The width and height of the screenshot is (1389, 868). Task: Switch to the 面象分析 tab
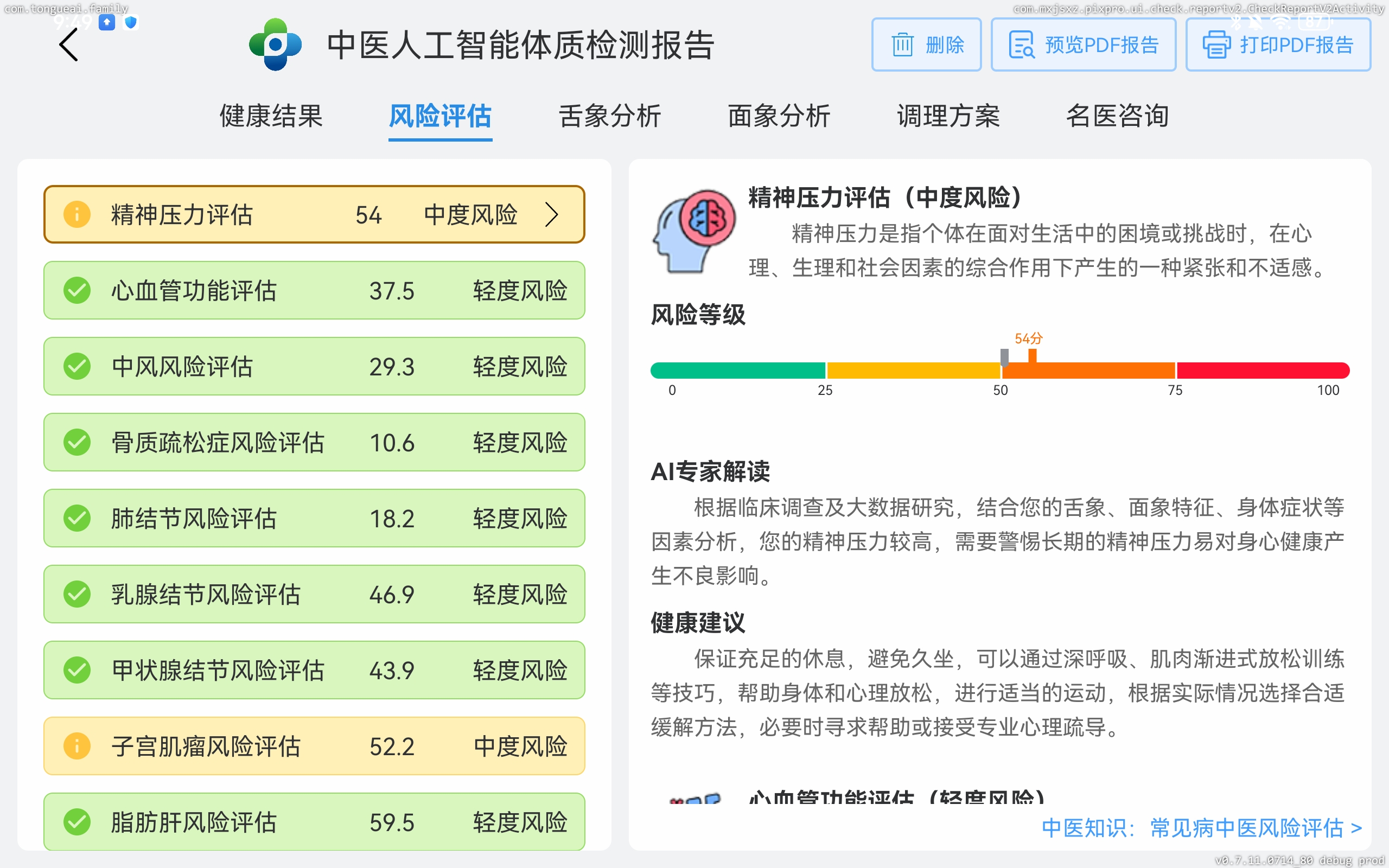point(779,116)
